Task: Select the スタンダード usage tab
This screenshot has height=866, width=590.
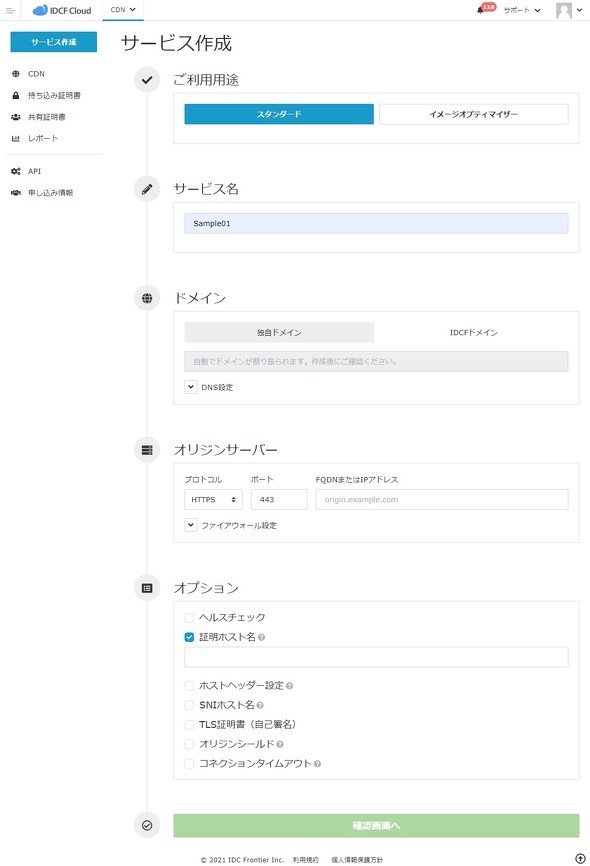Action: tap(279, 114)
